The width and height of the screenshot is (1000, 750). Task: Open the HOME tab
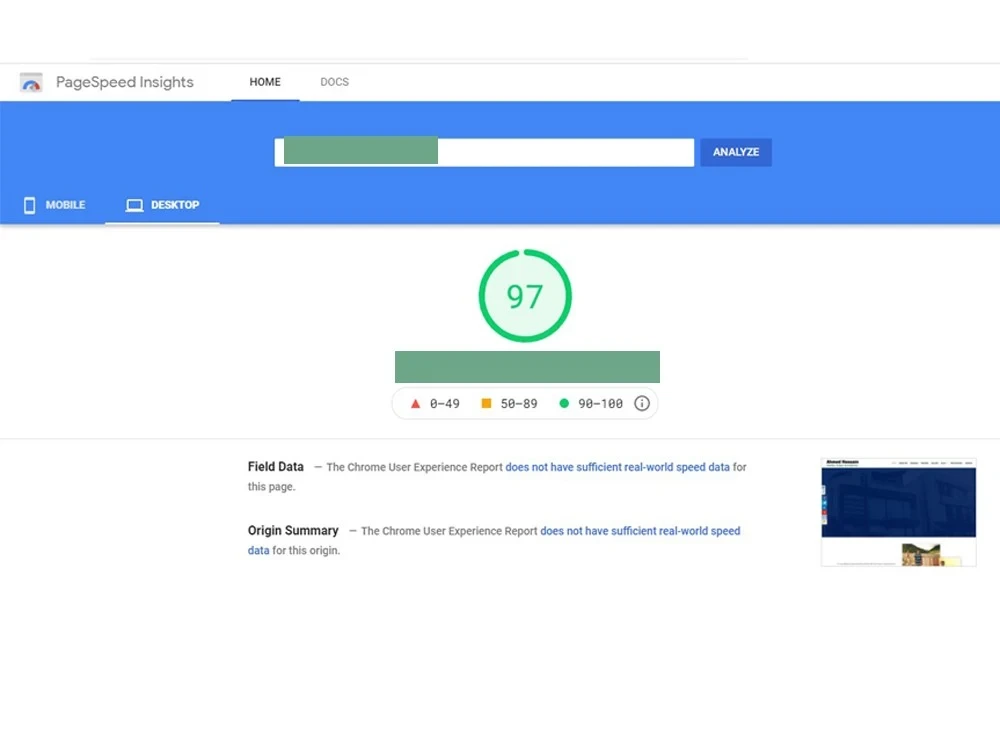(x=265, y=82)
